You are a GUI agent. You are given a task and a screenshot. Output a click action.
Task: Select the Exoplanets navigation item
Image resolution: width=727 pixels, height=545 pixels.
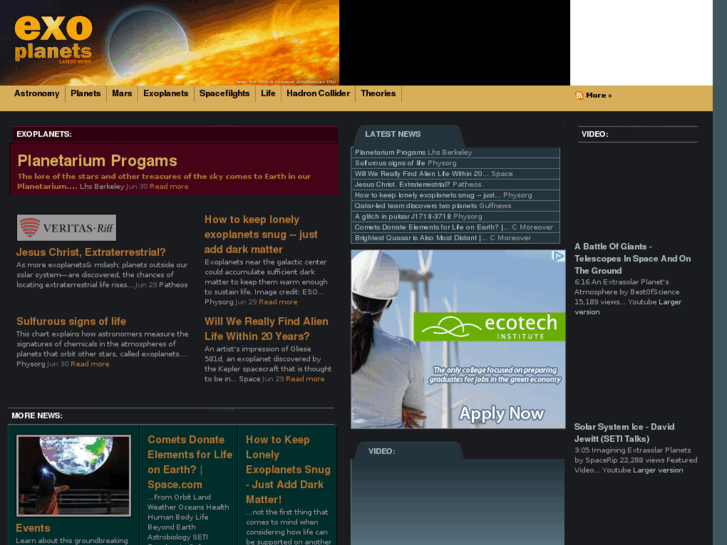pos(166,93)
